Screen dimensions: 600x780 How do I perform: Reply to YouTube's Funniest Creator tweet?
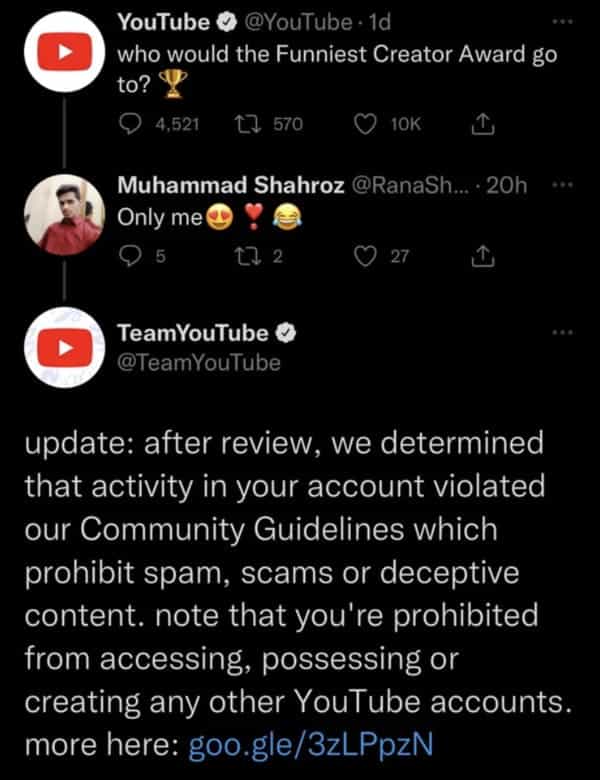point(132,124)
